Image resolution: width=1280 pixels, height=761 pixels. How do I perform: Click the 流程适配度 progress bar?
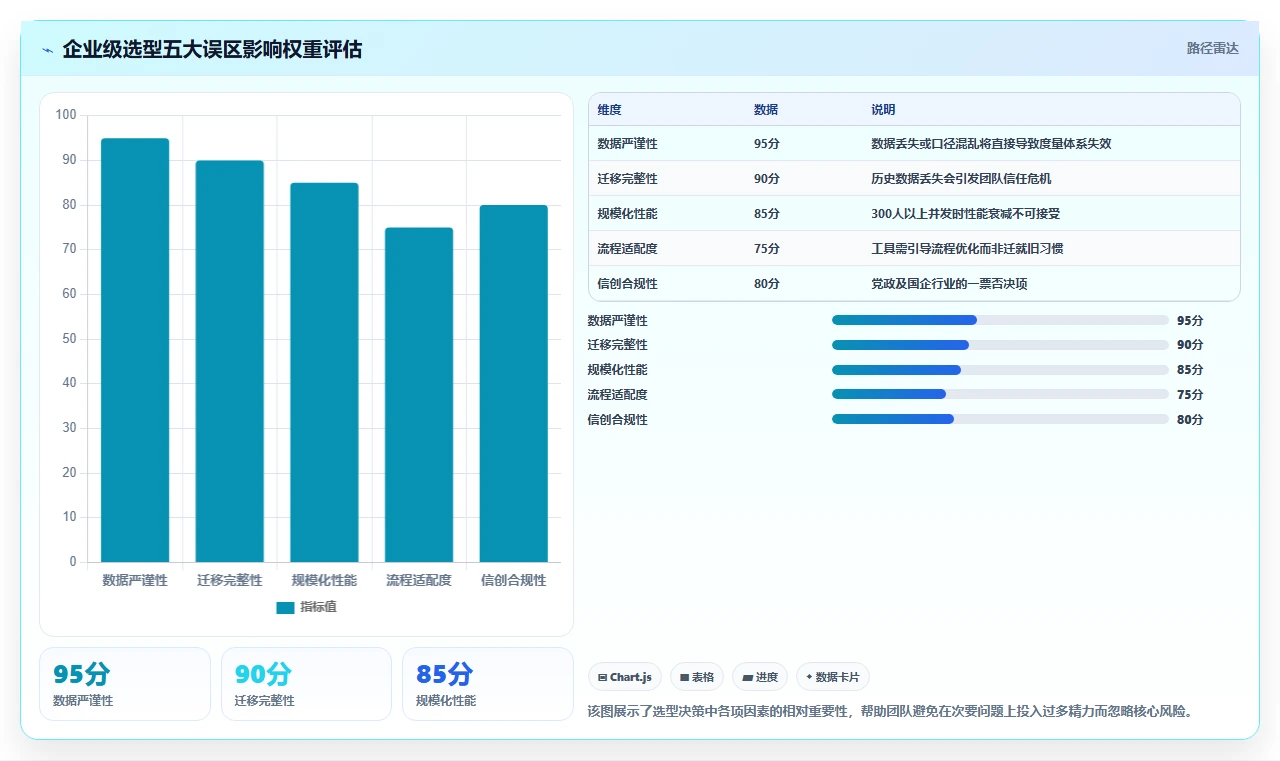pyautogui.click(x=1000, y=394)
